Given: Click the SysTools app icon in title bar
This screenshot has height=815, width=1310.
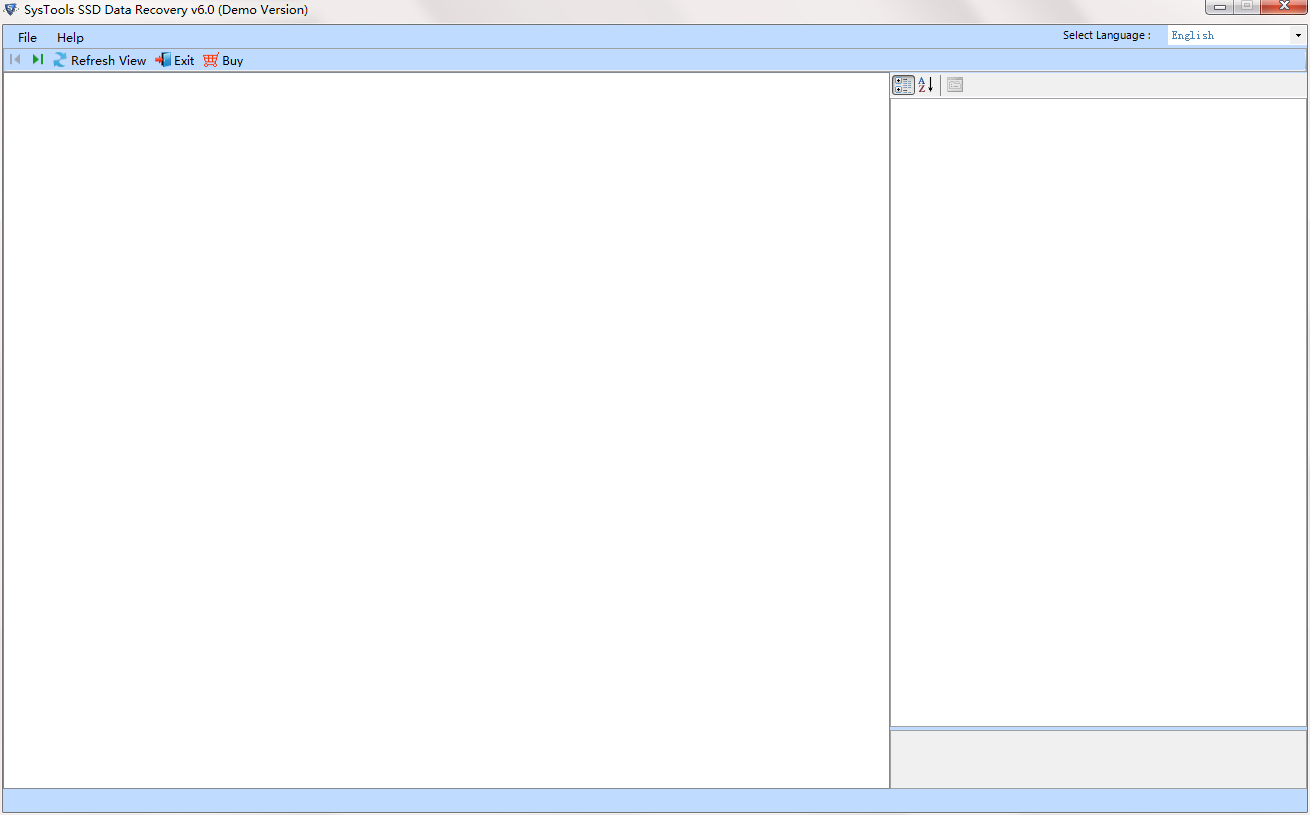Looking at the screenshot, I should (x=11, y=9).
